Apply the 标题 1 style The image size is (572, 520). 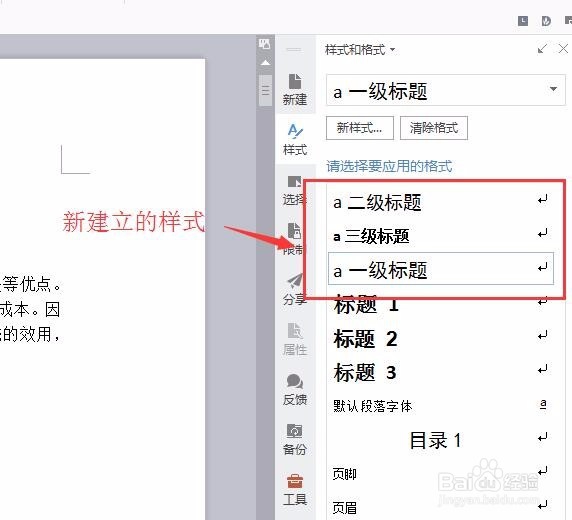click(441, 304)
